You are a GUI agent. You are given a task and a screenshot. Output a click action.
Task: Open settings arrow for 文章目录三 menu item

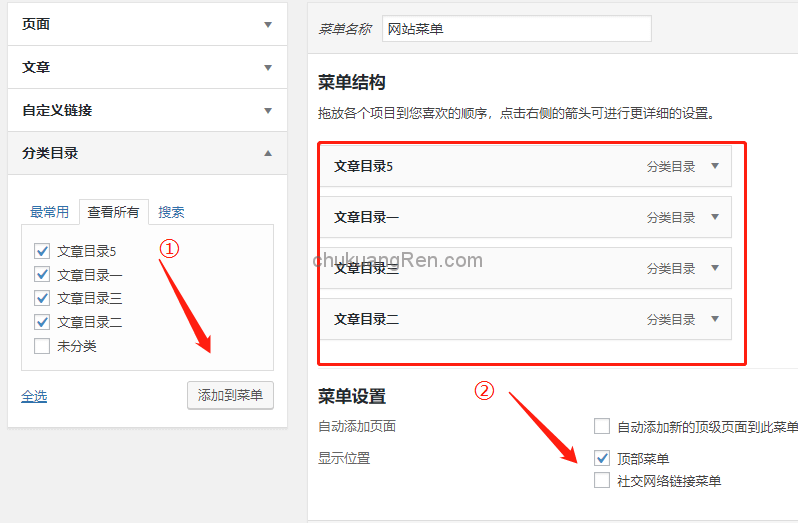coord(714,268)
